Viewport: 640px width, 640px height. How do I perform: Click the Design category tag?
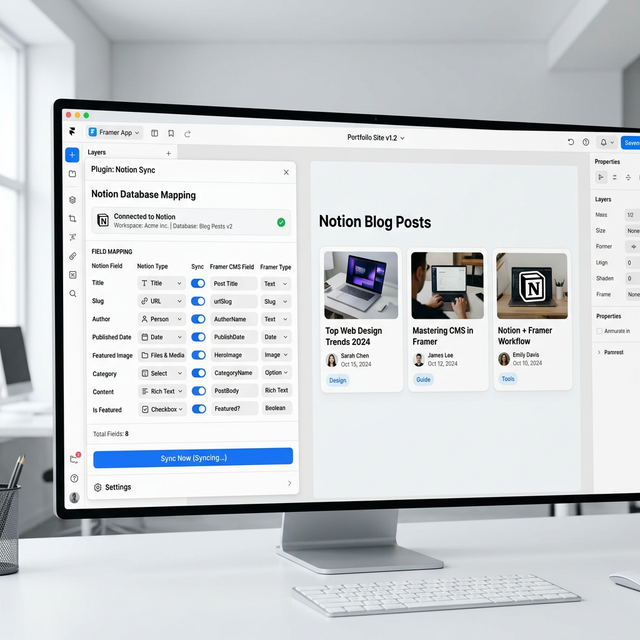[338, 380]
